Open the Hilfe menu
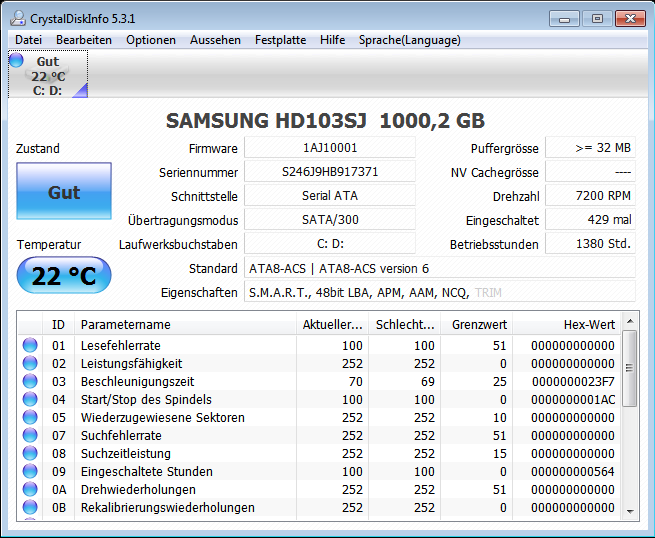Viewport: 655px width, 538px height. coord(333,40)
